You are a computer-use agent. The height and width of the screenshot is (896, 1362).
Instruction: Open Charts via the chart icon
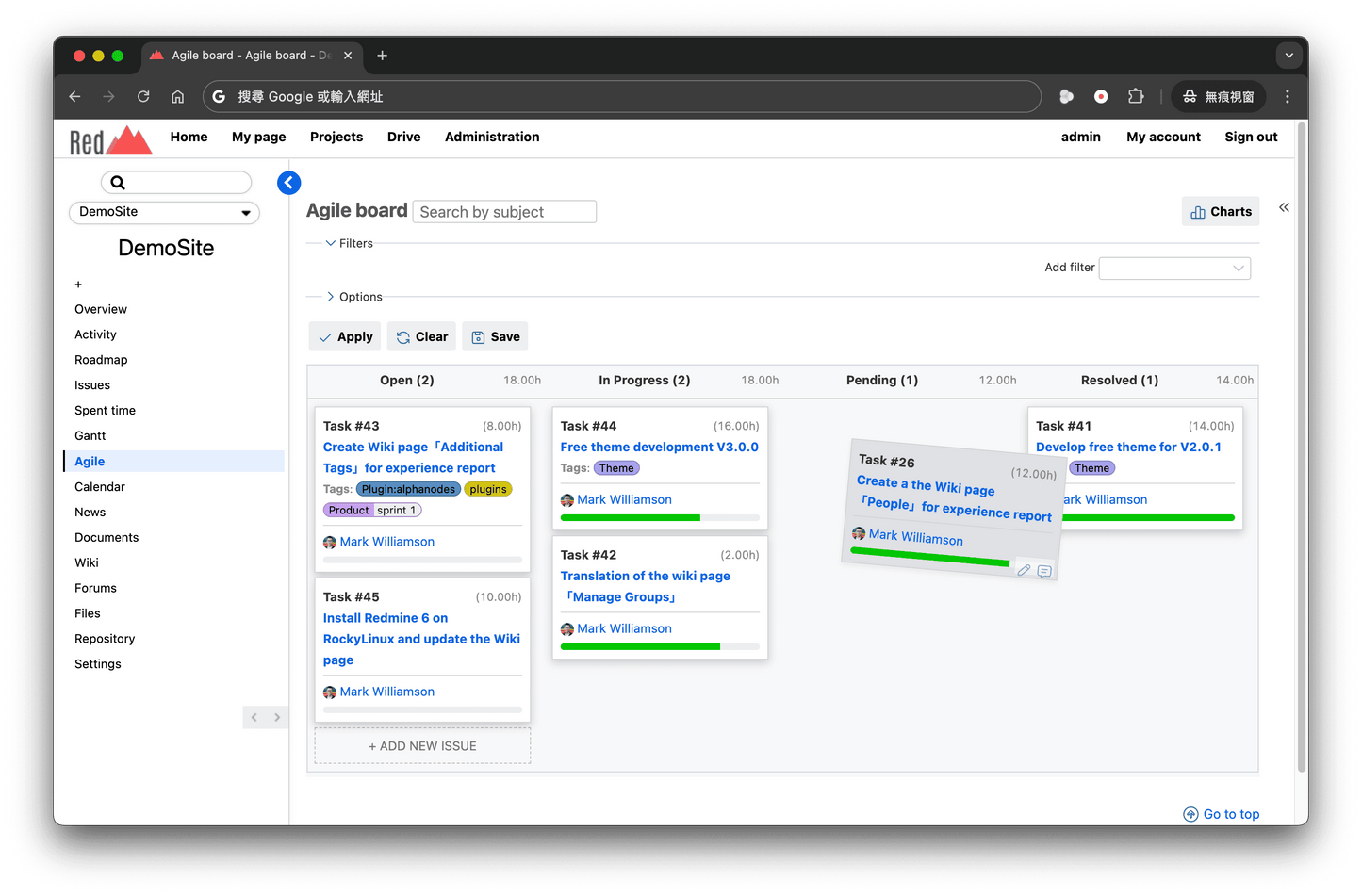[1198, 211]
